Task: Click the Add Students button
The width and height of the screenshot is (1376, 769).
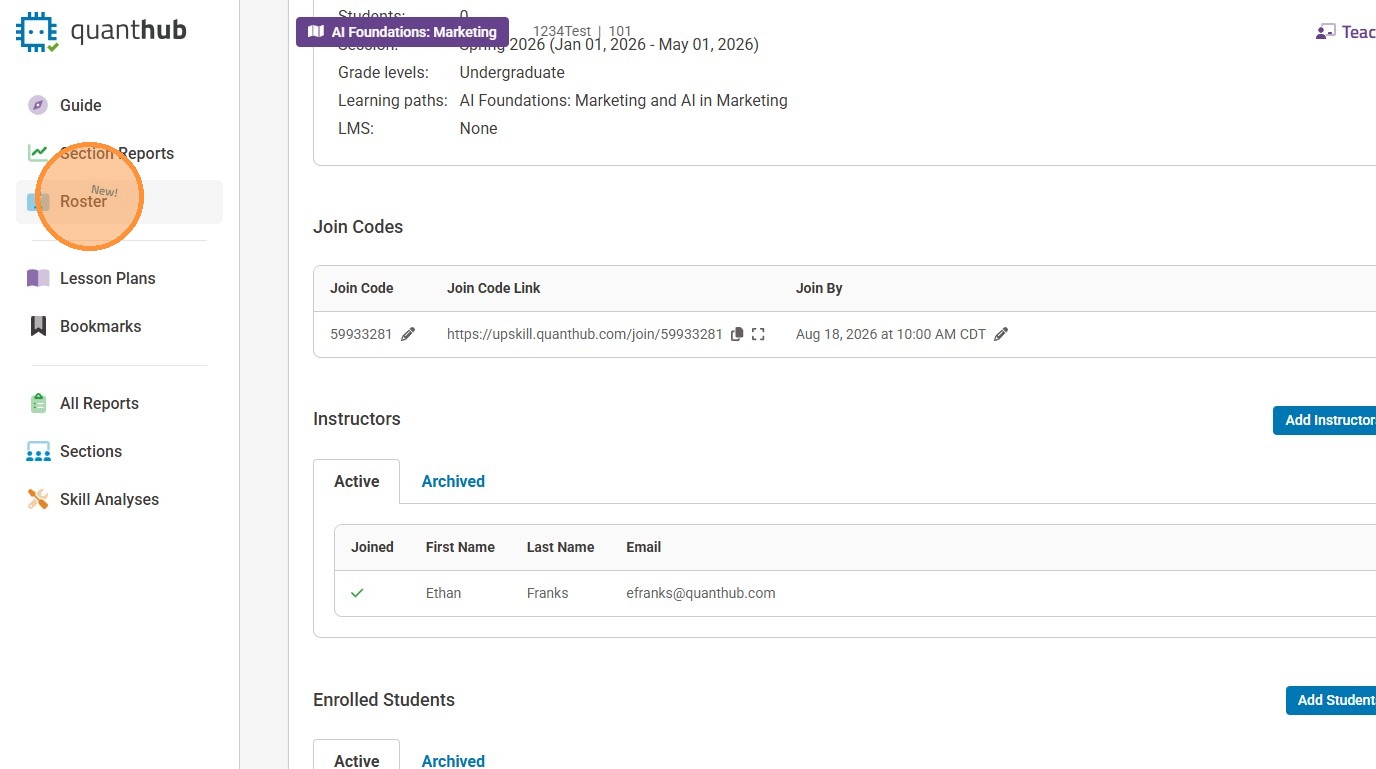Action: [x=1334, y=700]
